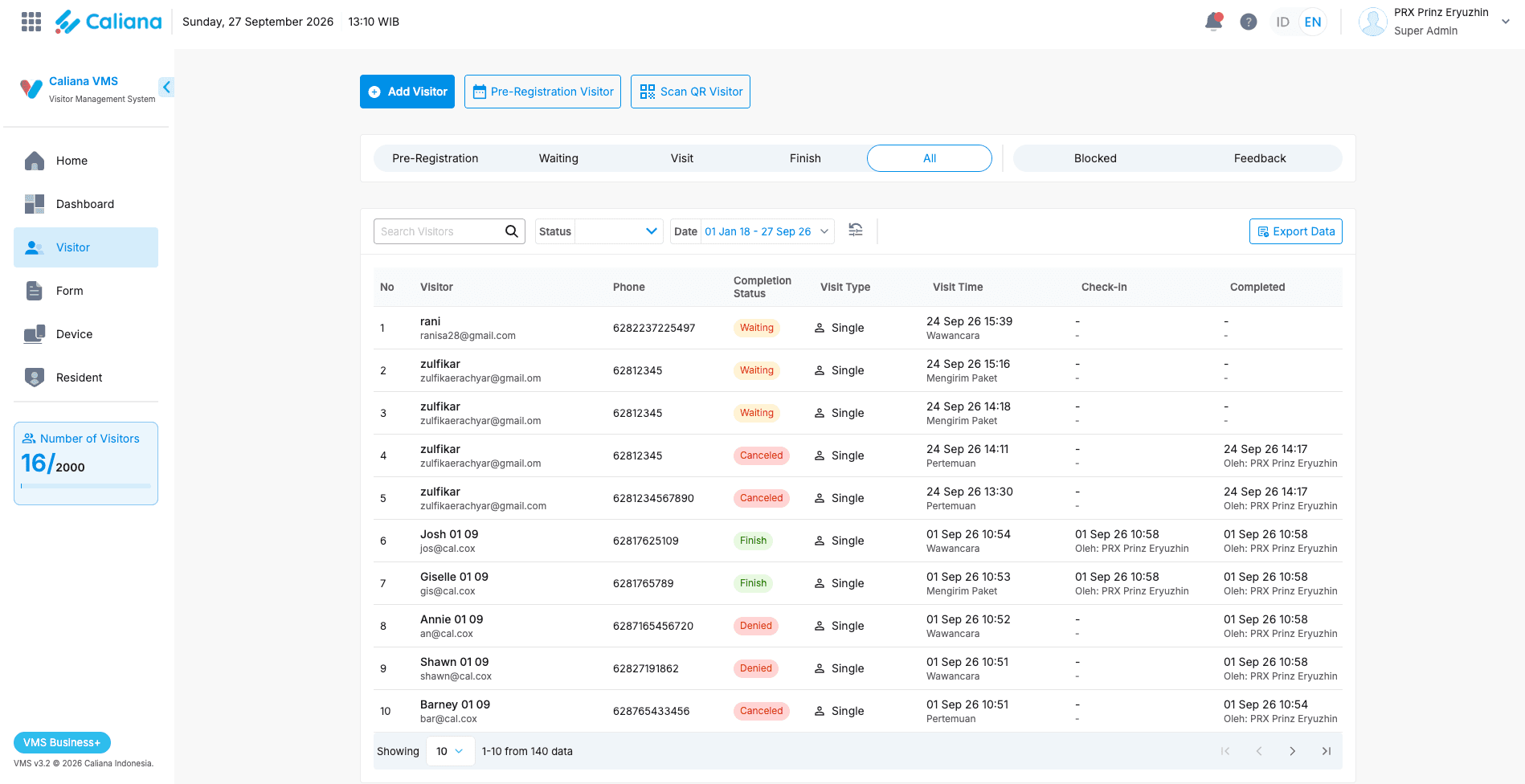This screenshot has height=784, width=1525.
Task: Collapse the sidebar with the chevron button
Action: coord(166,87)
